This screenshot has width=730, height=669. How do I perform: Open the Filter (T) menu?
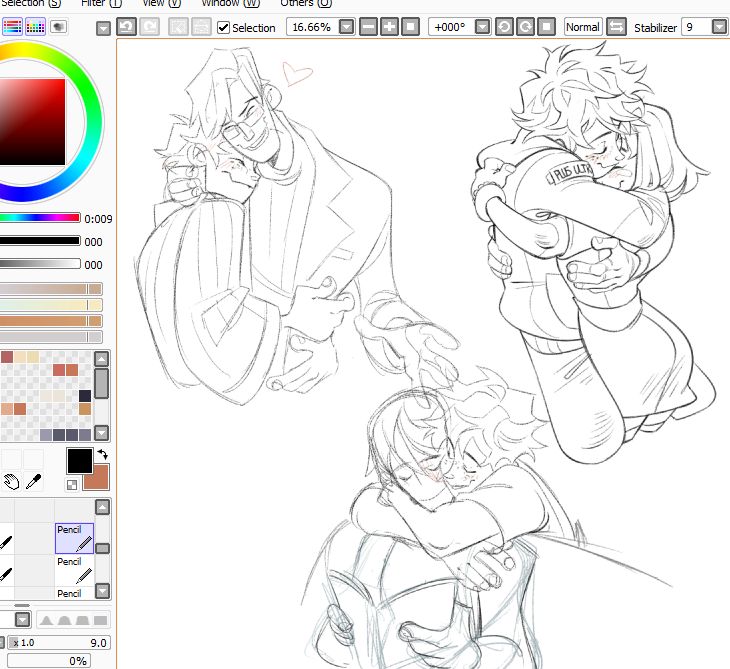point(101,3)
